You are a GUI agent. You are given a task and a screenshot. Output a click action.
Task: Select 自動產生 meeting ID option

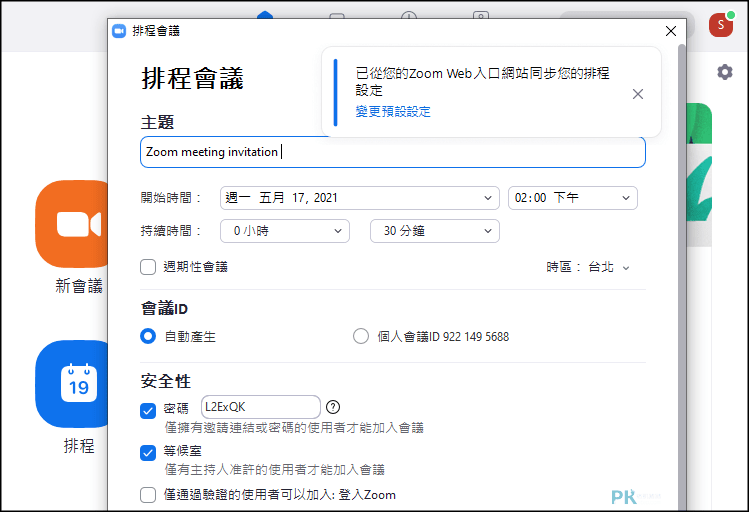pyautogui.click(x=148, y=336)
